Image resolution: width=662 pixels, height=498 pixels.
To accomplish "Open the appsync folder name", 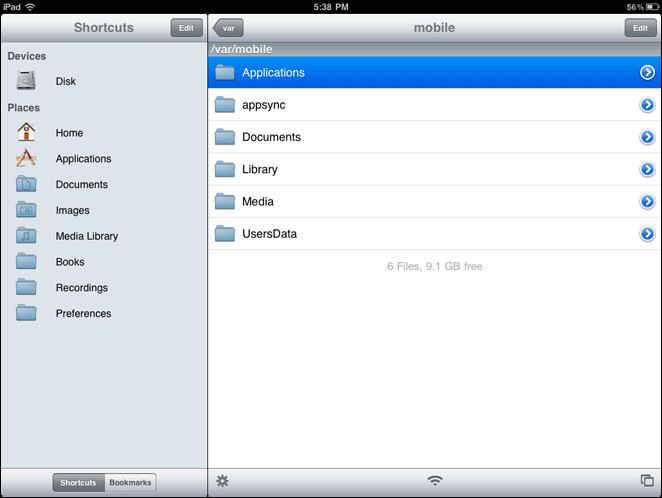I will pyautogui.click(x=263, y=105).
